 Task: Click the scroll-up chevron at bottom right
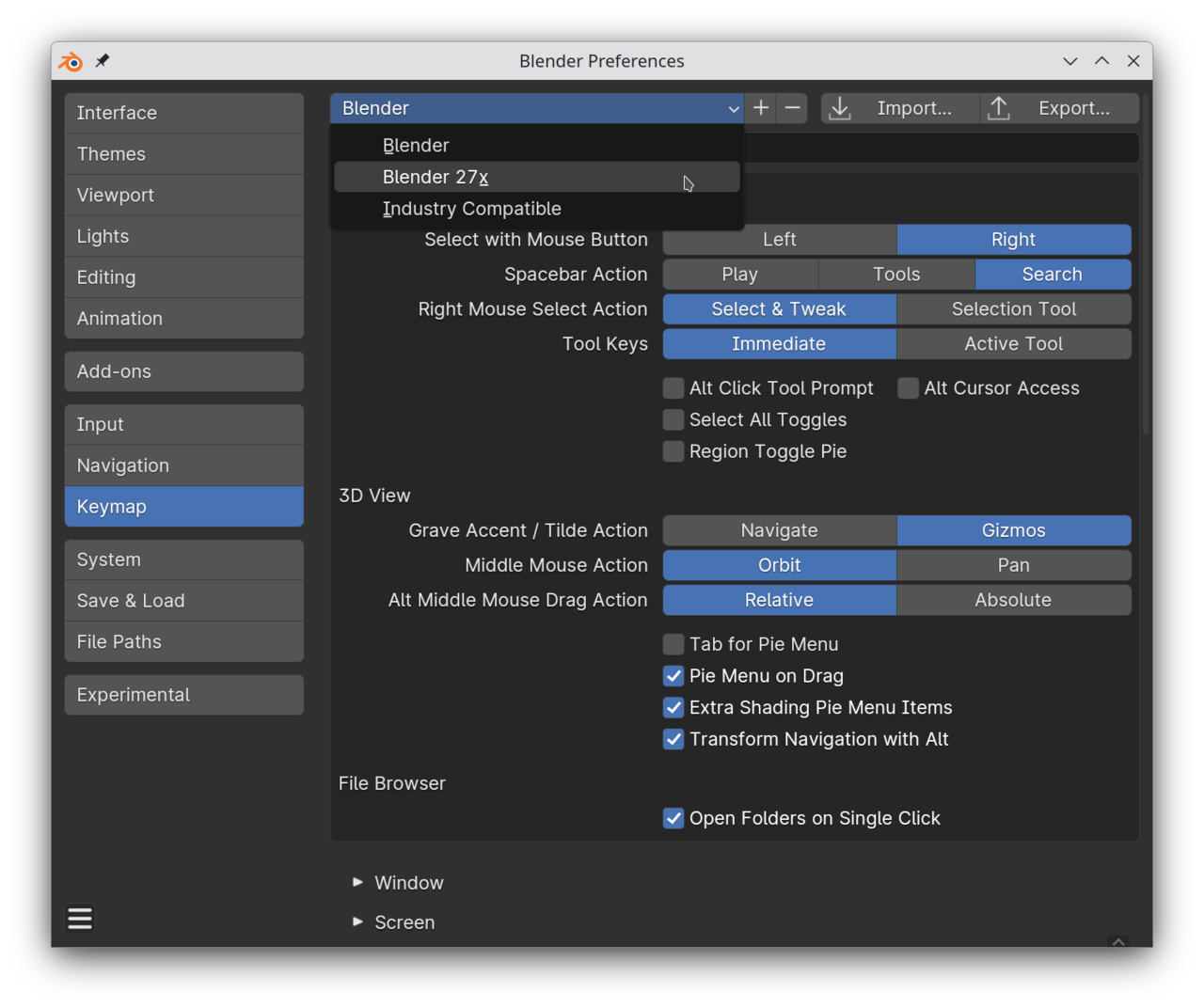[x=1118, y=940]
